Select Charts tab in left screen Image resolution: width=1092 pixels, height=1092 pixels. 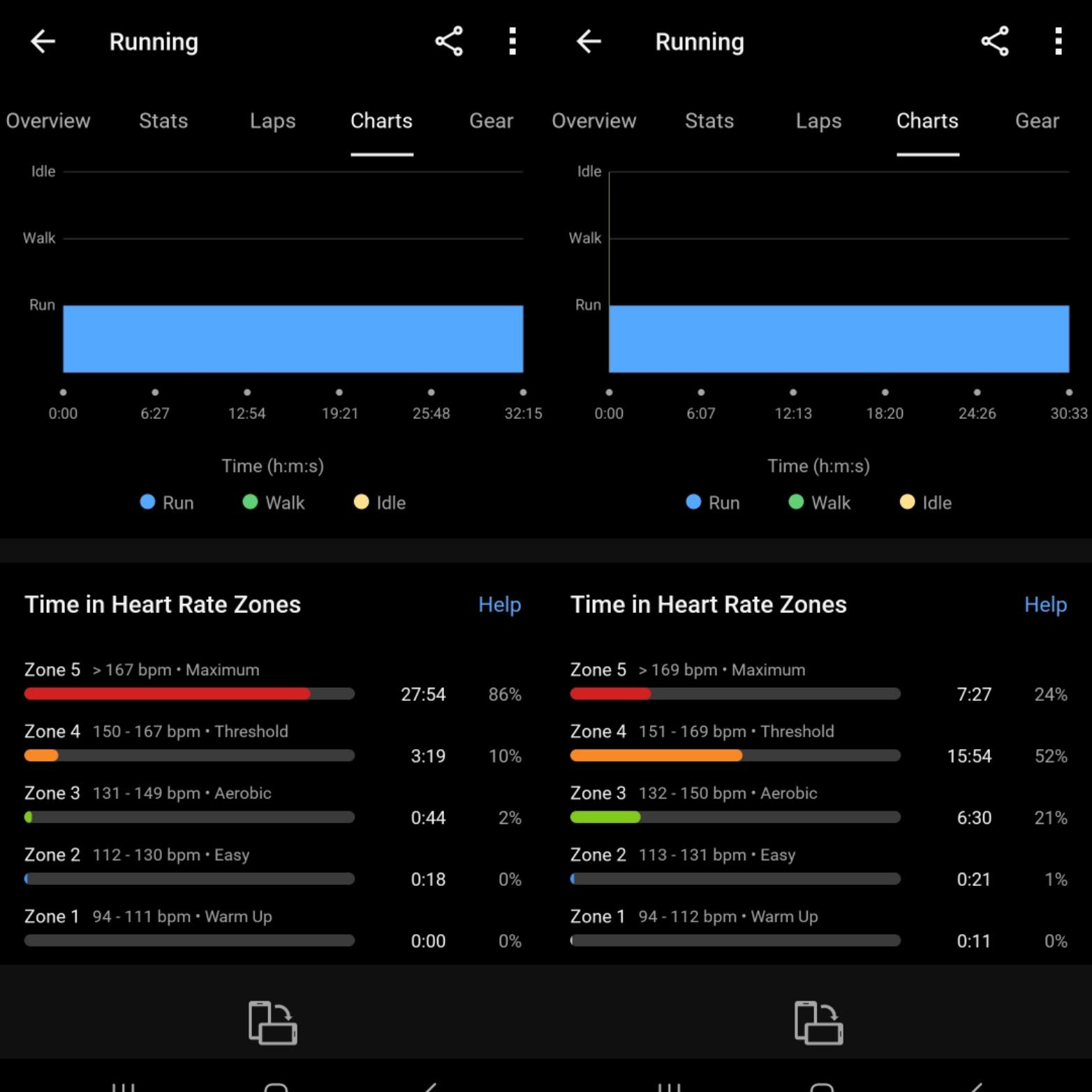coord(381,121)
